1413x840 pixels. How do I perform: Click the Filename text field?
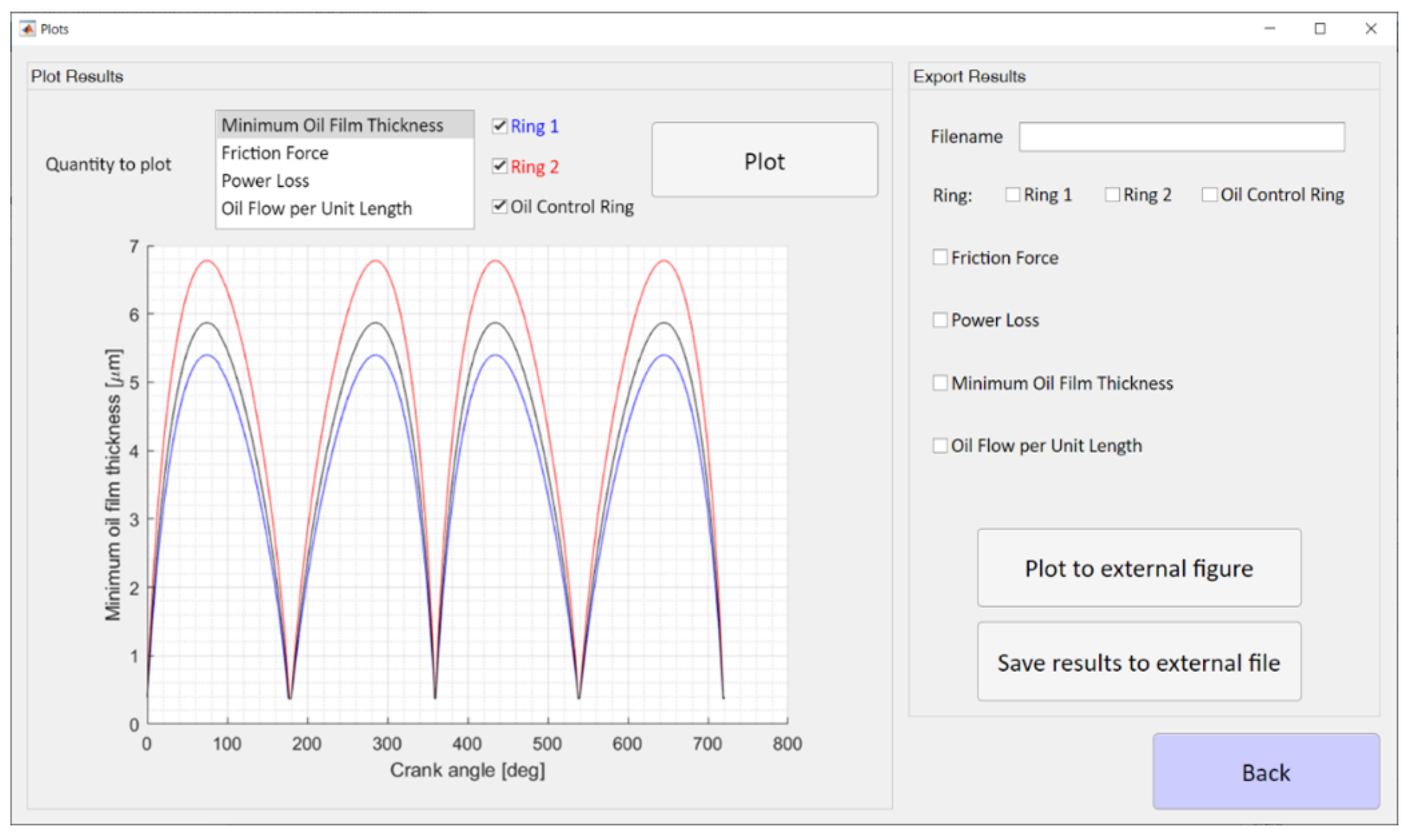[1181, 137]
